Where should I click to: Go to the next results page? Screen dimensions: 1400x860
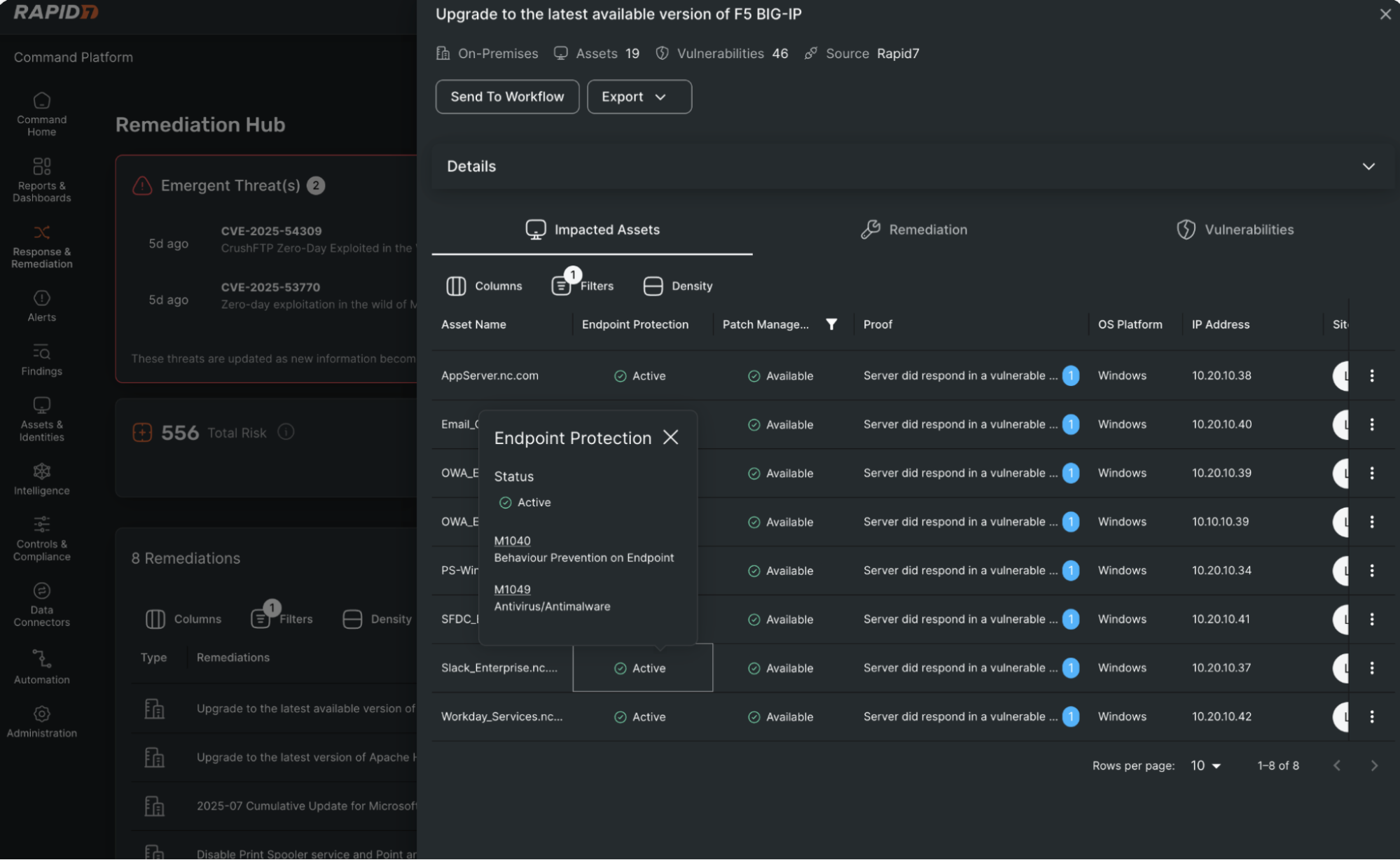point(1375,765)
